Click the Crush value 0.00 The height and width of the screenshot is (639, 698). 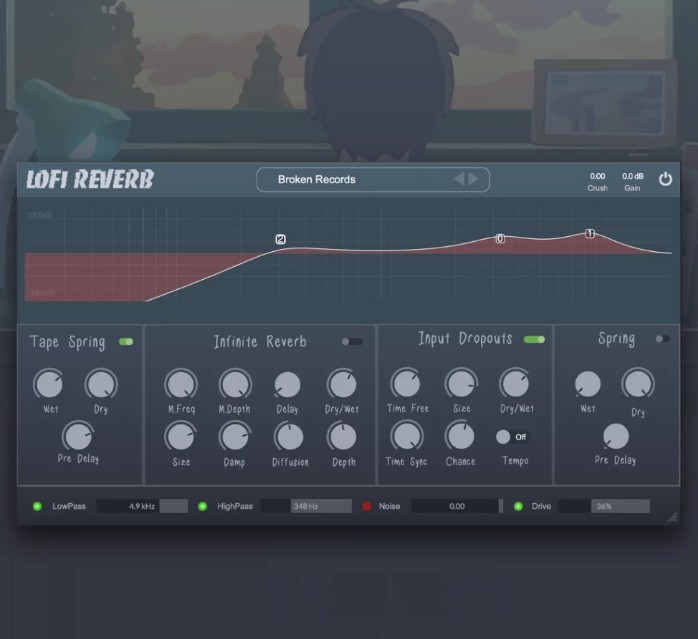597,176
